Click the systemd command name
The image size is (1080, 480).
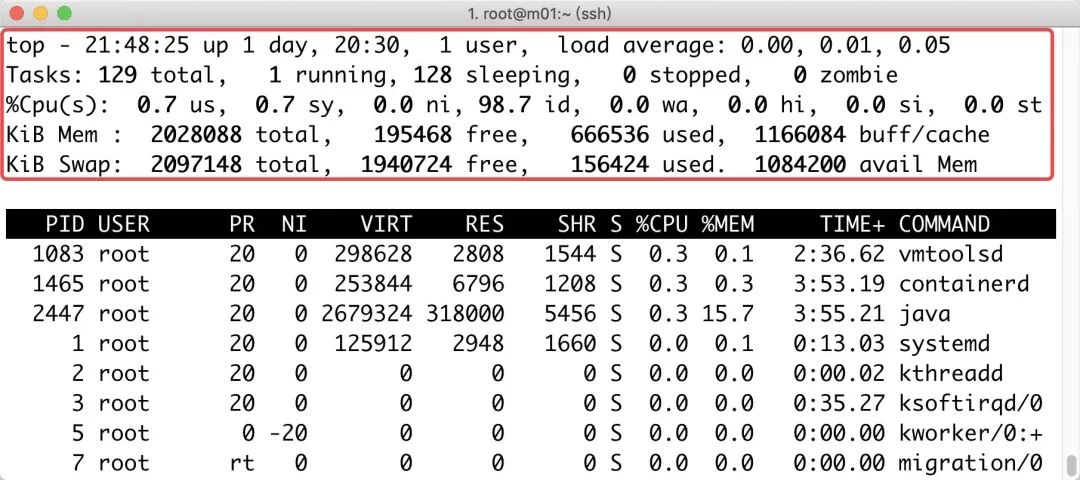(943, 344)
